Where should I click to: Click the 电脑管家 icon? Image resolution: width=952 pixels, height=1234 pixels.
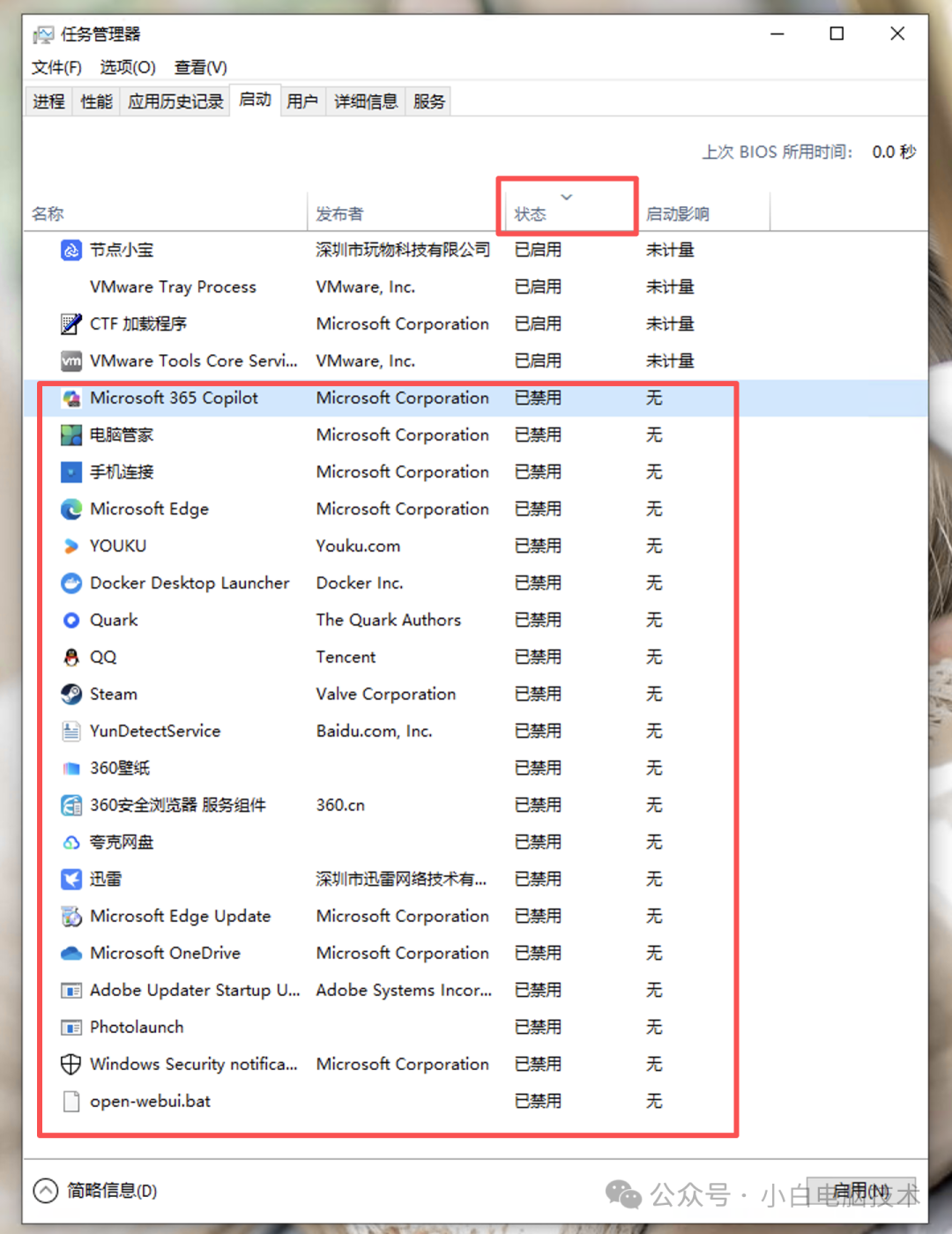click(x=71, y=435)
